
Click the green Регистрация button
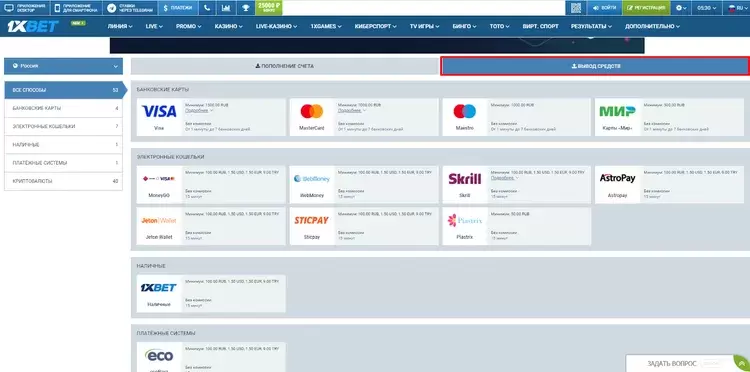tap(646, 8)
